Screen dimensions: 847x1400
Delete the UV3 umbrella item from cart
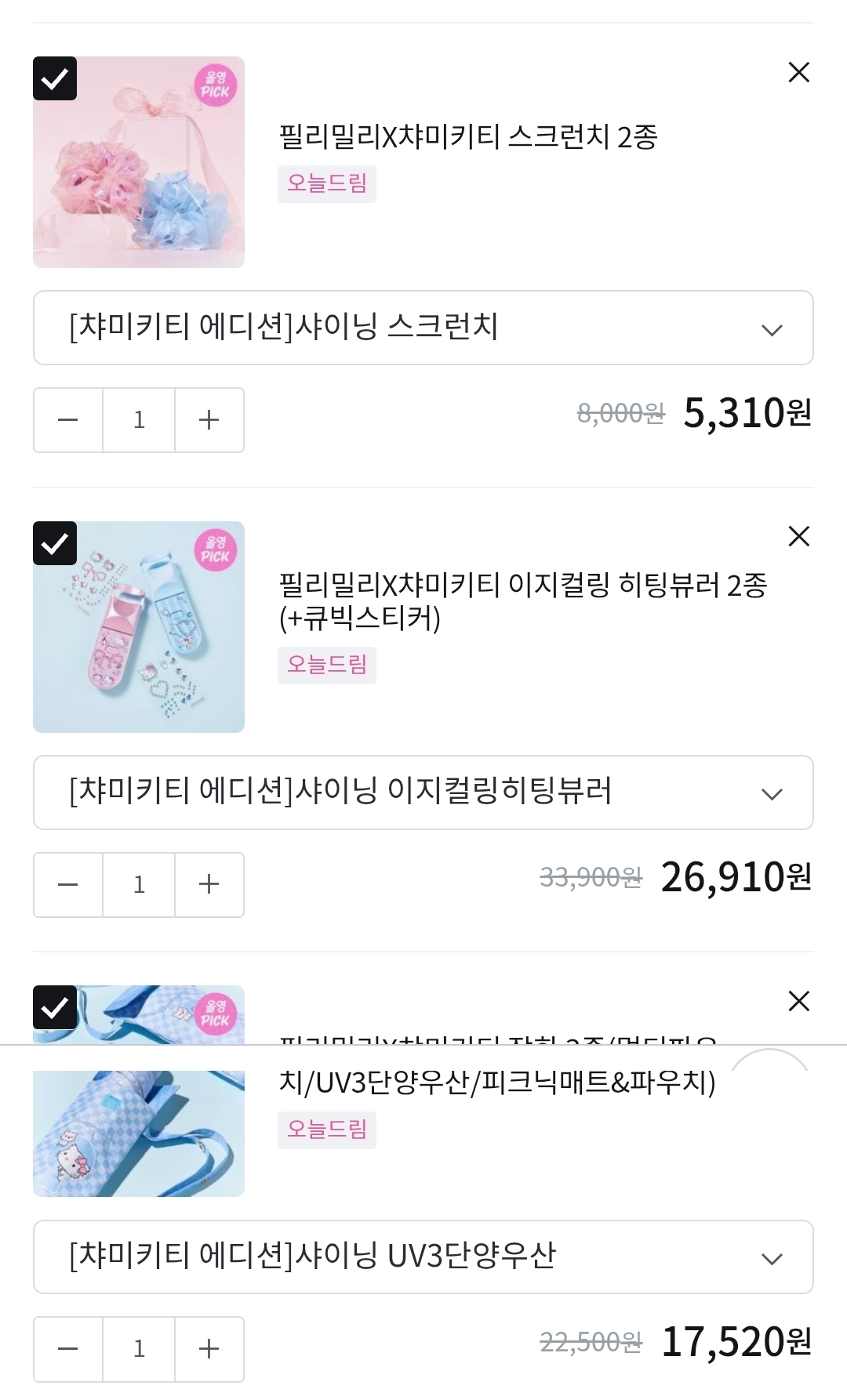click(798, 1001)
